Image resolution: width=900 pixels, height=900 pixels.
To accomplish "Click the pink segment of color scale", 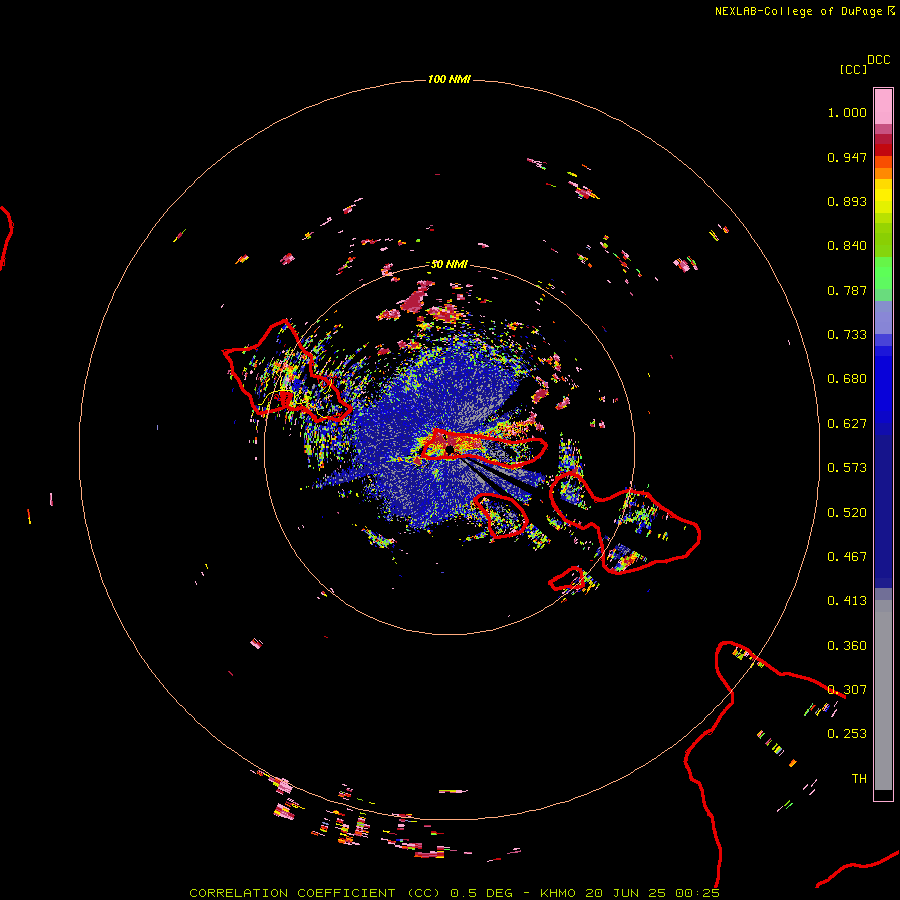I will click(883, 107).
